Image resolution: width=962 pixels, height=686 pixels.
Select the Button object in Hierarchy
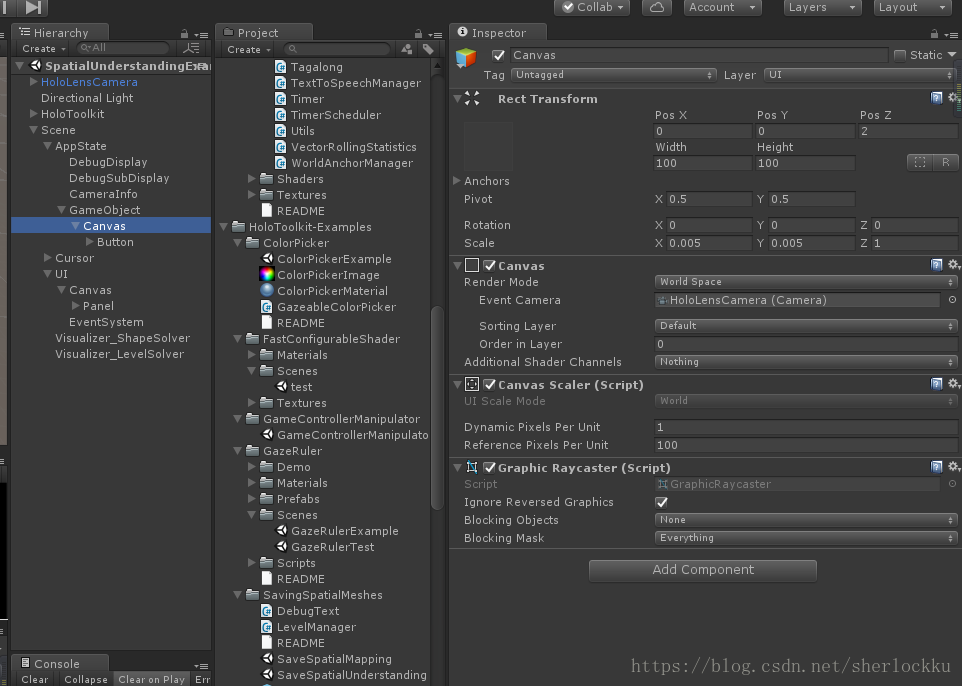click(x=115, y=242)
